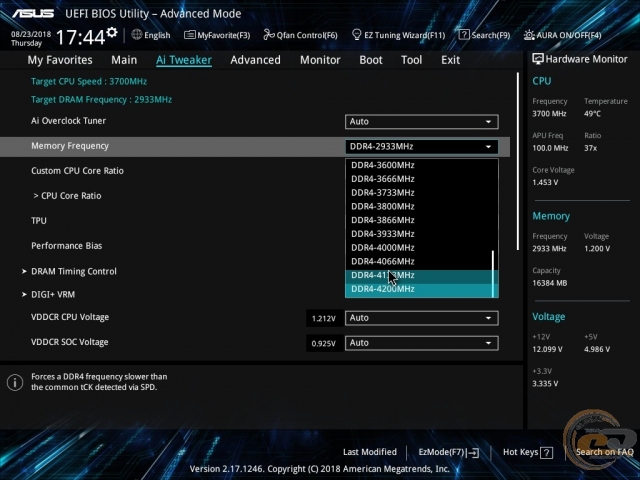Open the Advanced tab
Viewport: 640px width, 480px height.
tap(256, 60)
